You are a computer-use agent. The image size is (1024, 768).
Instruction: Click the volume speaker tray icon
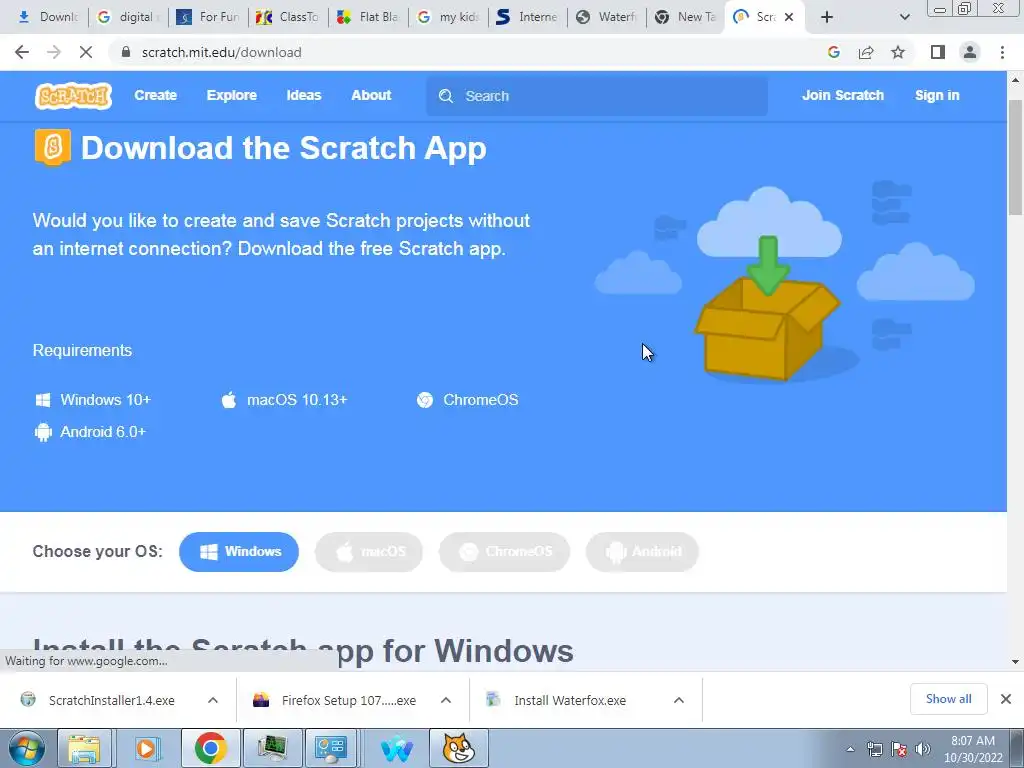(x=923, y=749)
